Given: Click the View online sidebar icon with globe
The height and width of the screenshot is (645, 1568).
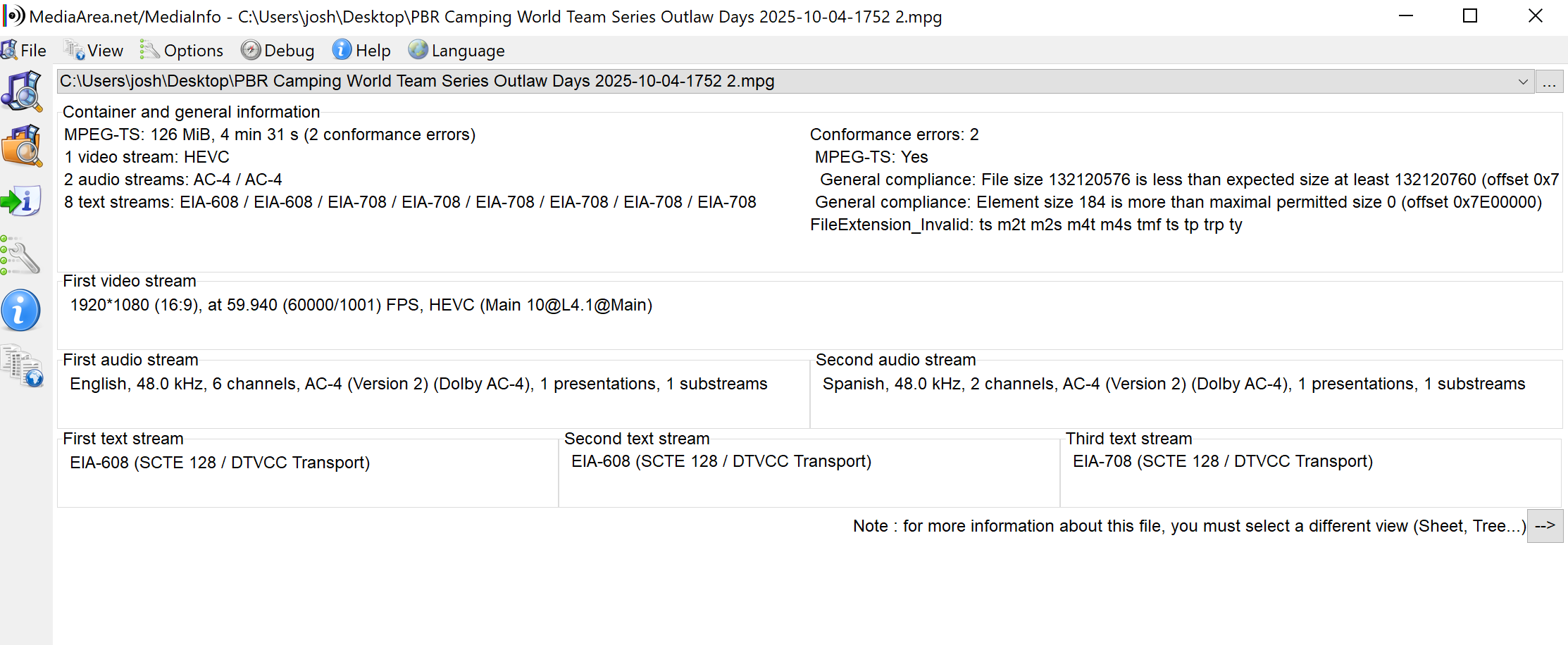Looking at the screenshot, I should click(x=22, y=366).
